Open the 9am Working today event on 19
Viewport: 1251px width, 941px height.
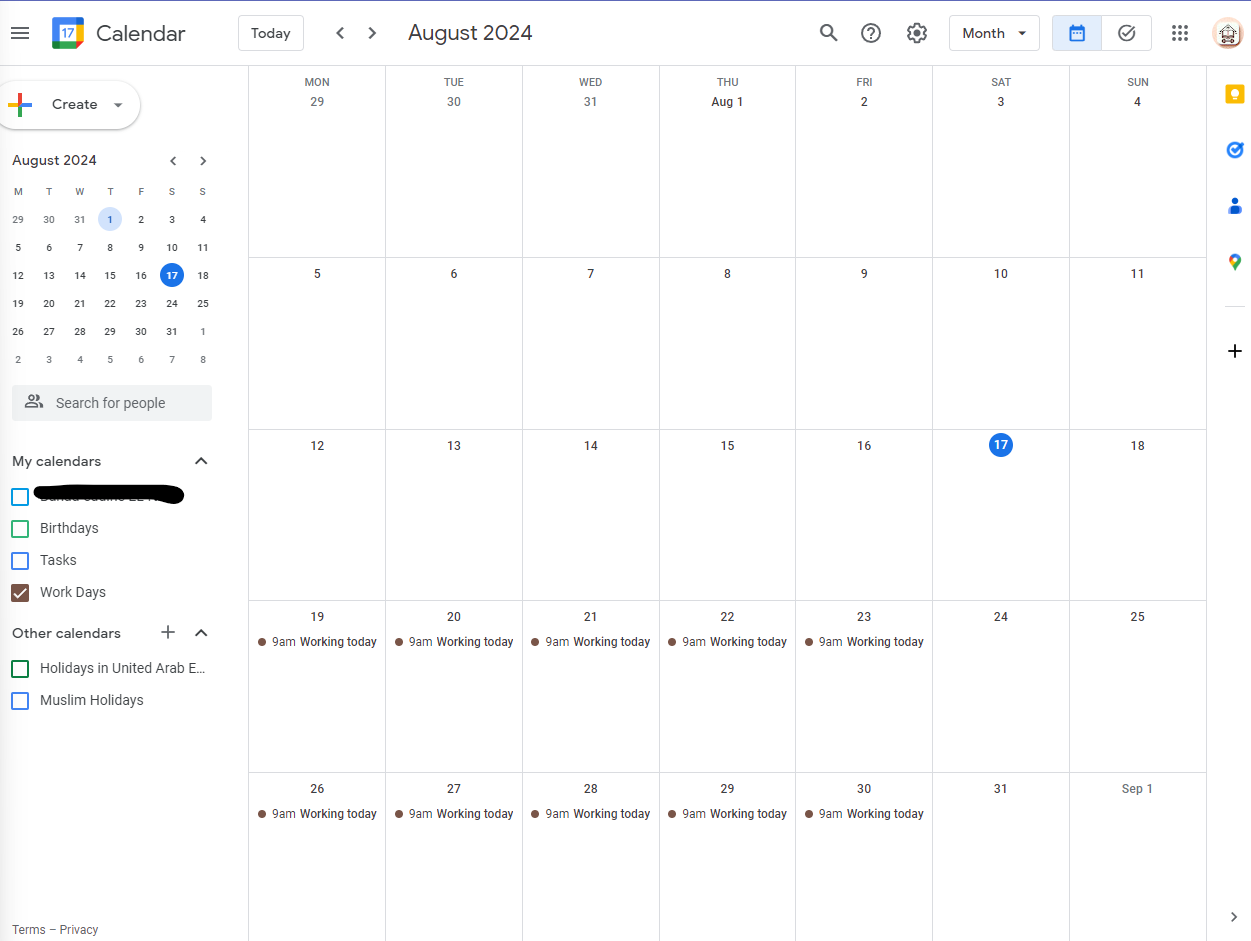pos(317,642)
